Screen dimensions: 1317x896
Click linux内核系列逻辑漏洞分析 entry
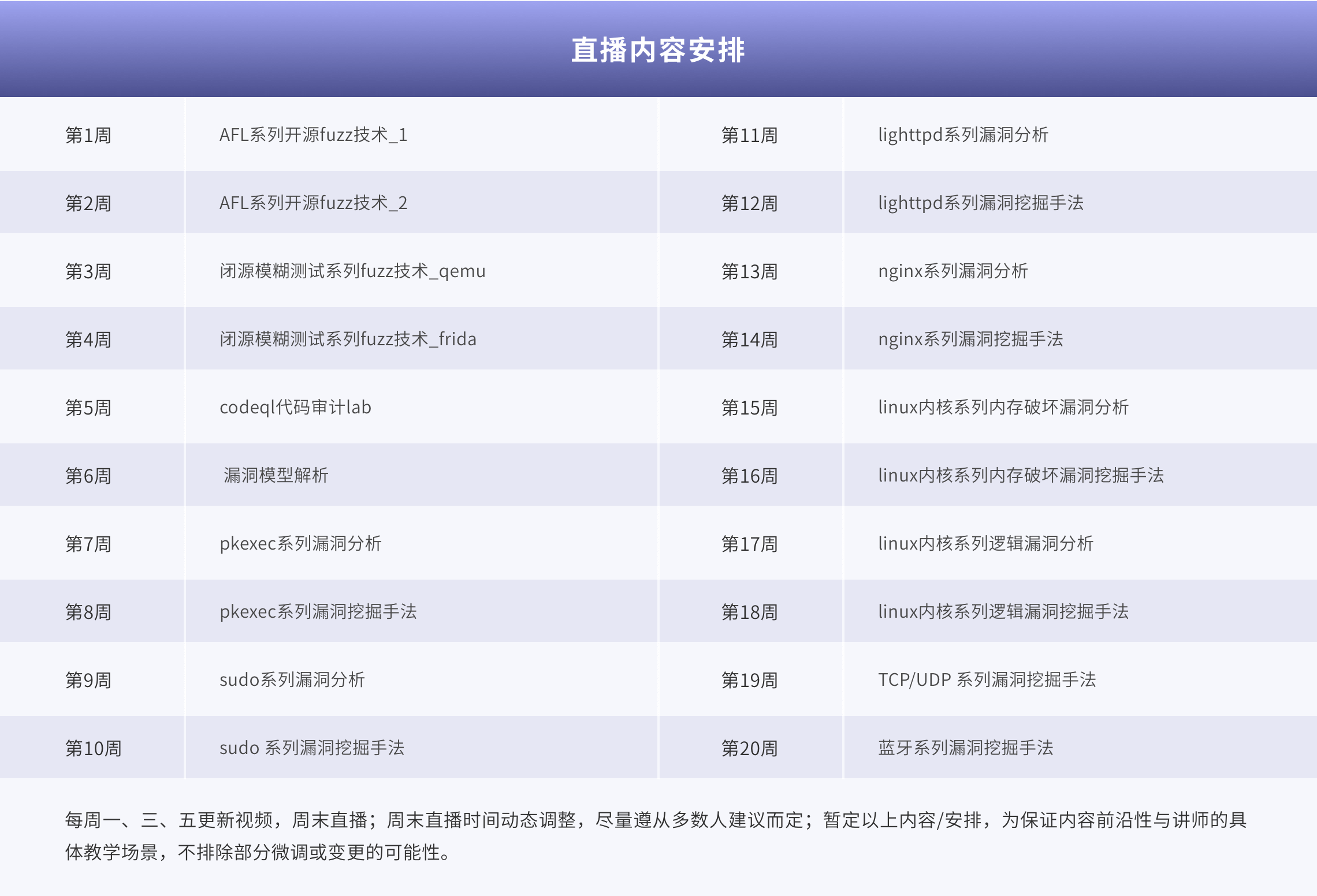[x=985, y=544]
